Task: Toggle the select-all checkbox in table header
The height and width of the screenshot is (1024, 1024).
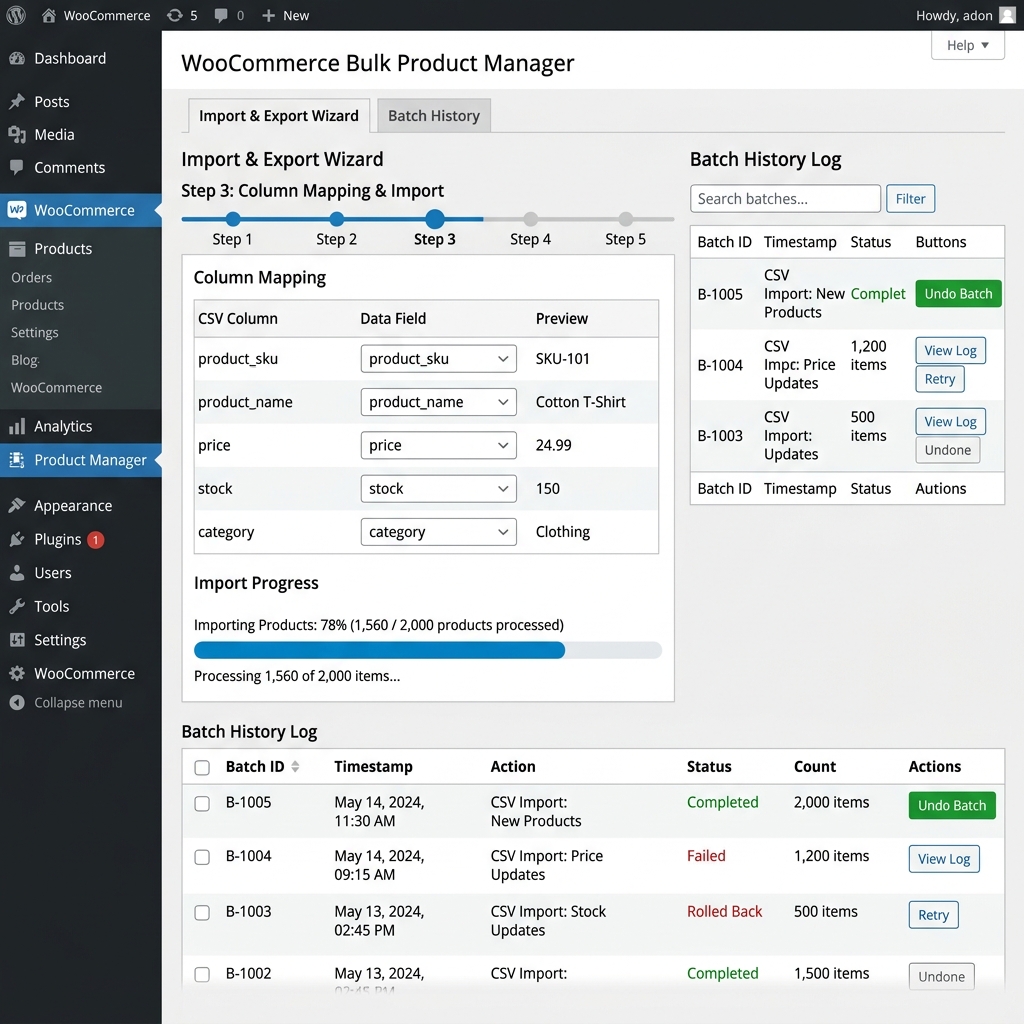Action: [202, 767]
